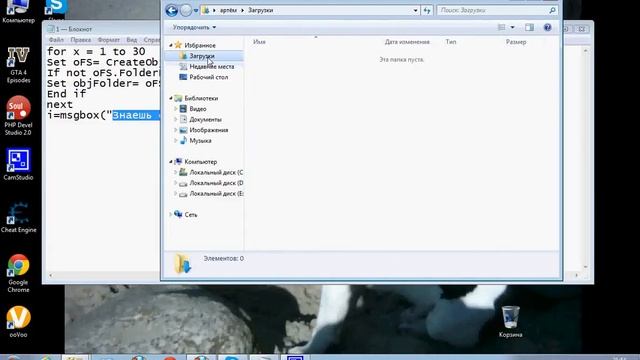Image resolution: width=640 pixels, height=360 pixels.
Task: Toggle the preview pane icon
Action: 529,27
